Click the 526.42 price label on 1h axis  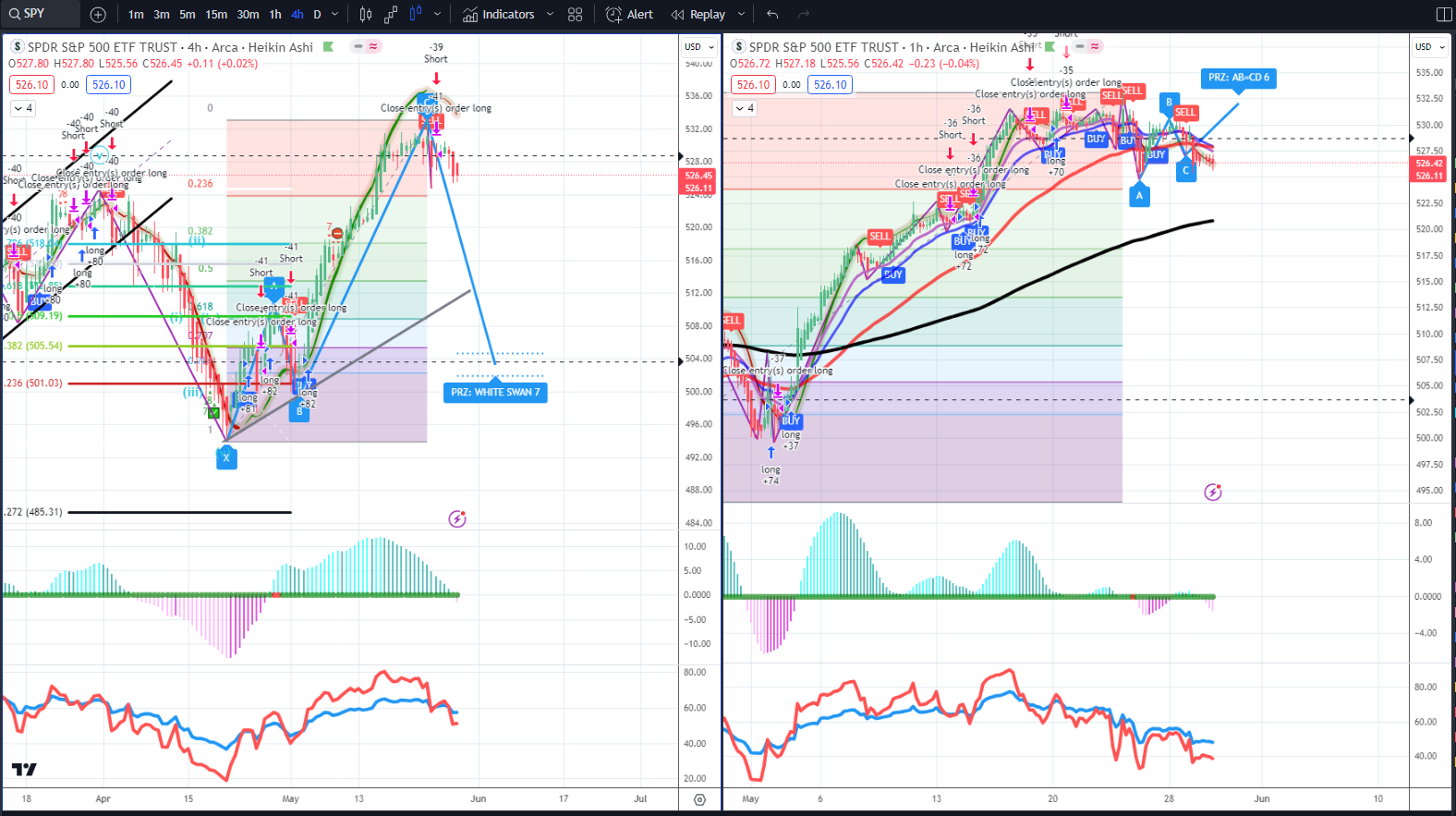click(x=1429, y=164)
